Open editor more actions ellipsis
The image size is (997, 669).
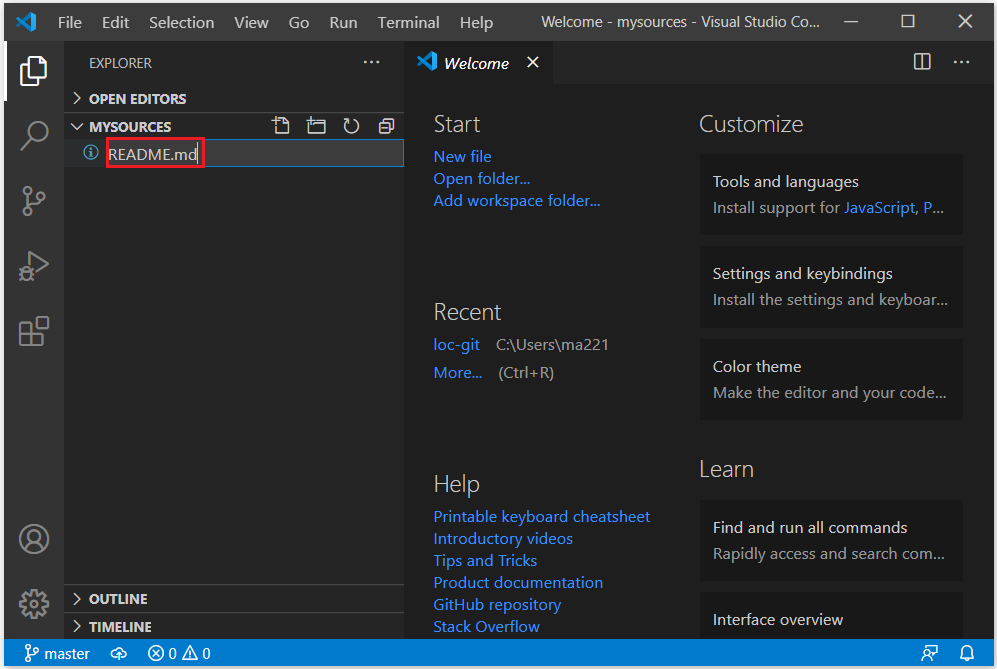[x=961, y=62]
